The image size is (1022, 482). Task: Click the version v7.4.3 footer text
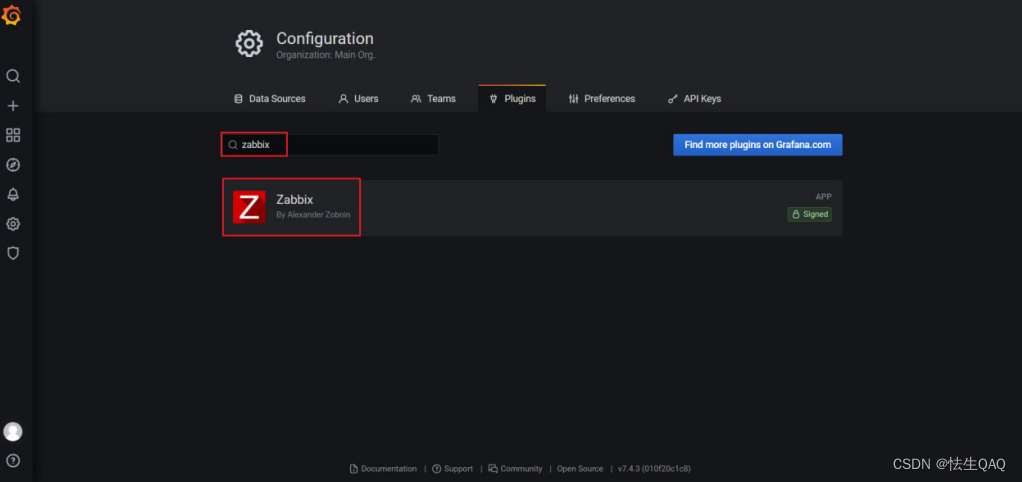654,468
